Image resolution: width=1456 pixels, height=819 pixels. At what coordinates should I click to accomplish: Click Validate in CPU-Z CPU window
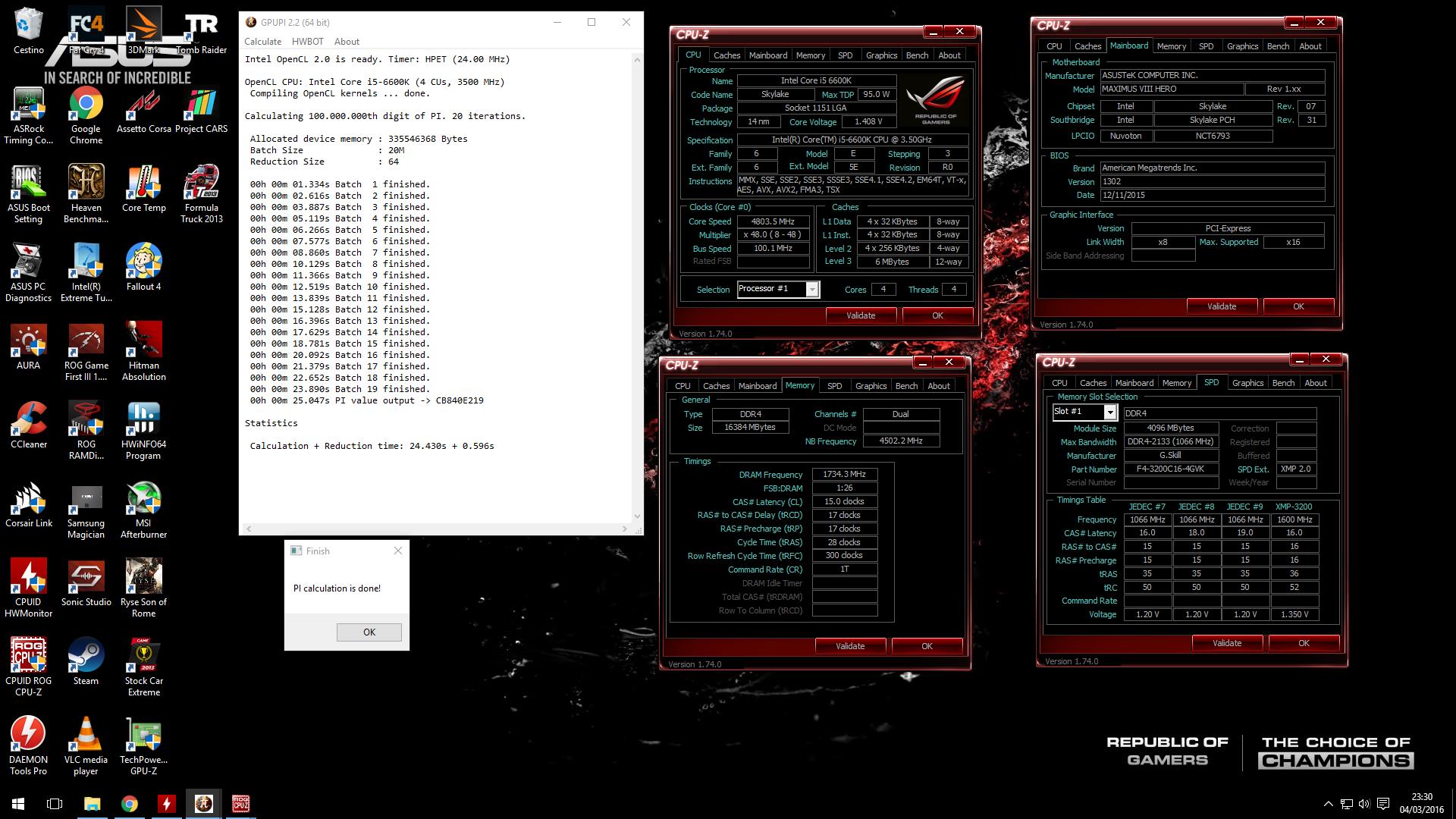pyautogui.click(x=861, y=315)
